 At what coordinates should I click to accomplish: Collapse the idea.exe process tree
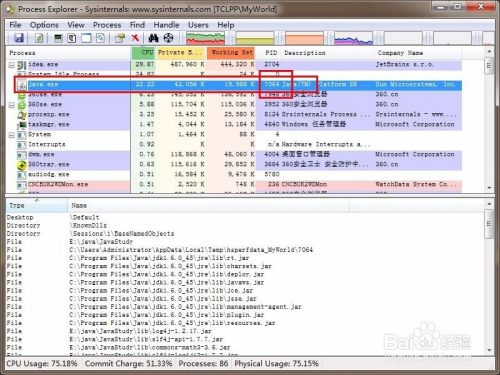(11, 65)
